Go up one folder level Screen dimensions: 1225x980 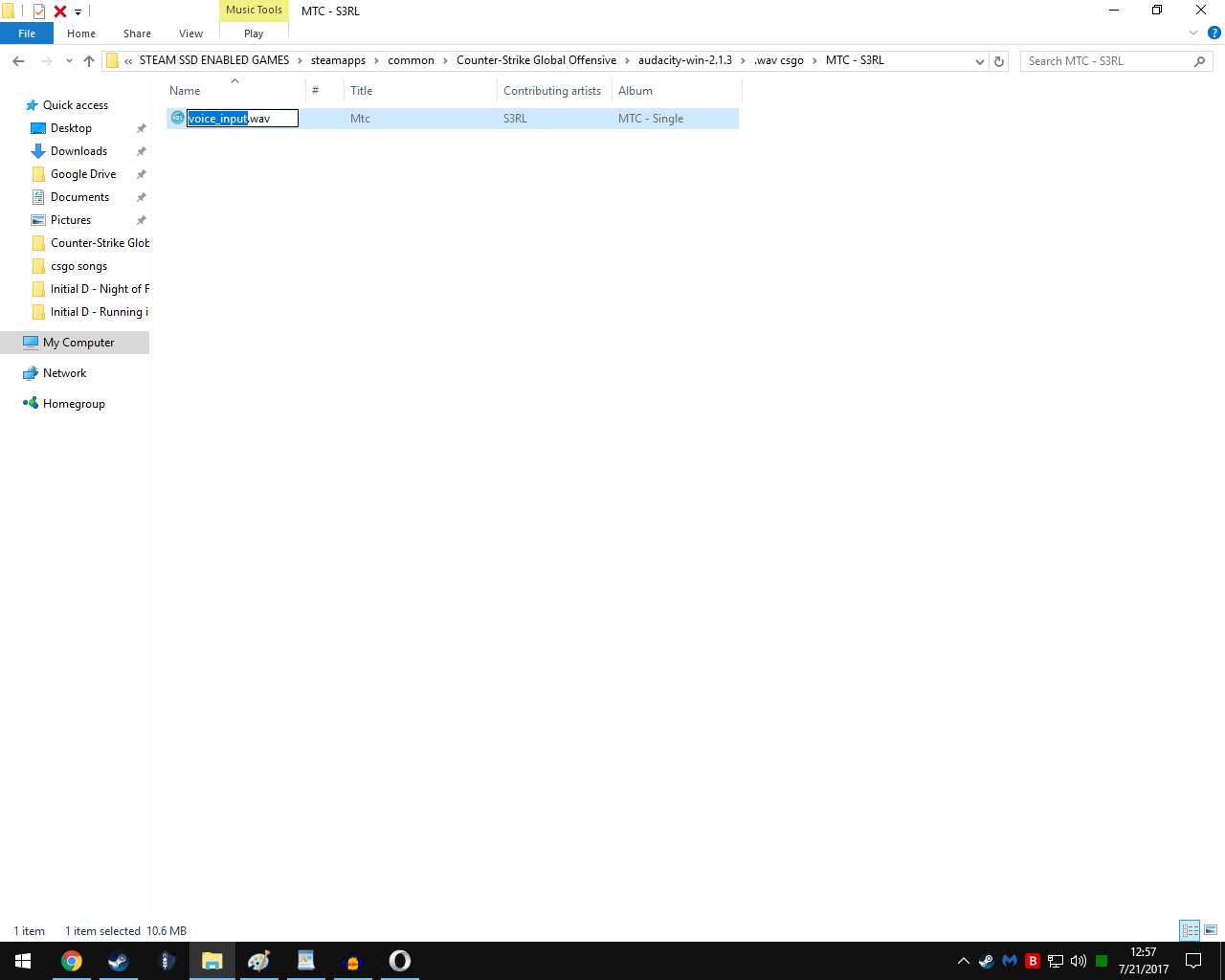tap(89, 61)
